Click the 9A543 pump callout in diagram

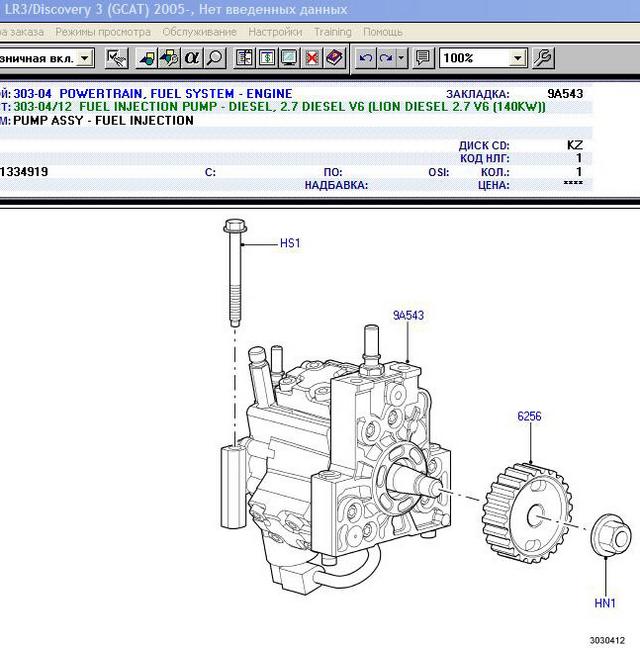click(x=408, y=315)
